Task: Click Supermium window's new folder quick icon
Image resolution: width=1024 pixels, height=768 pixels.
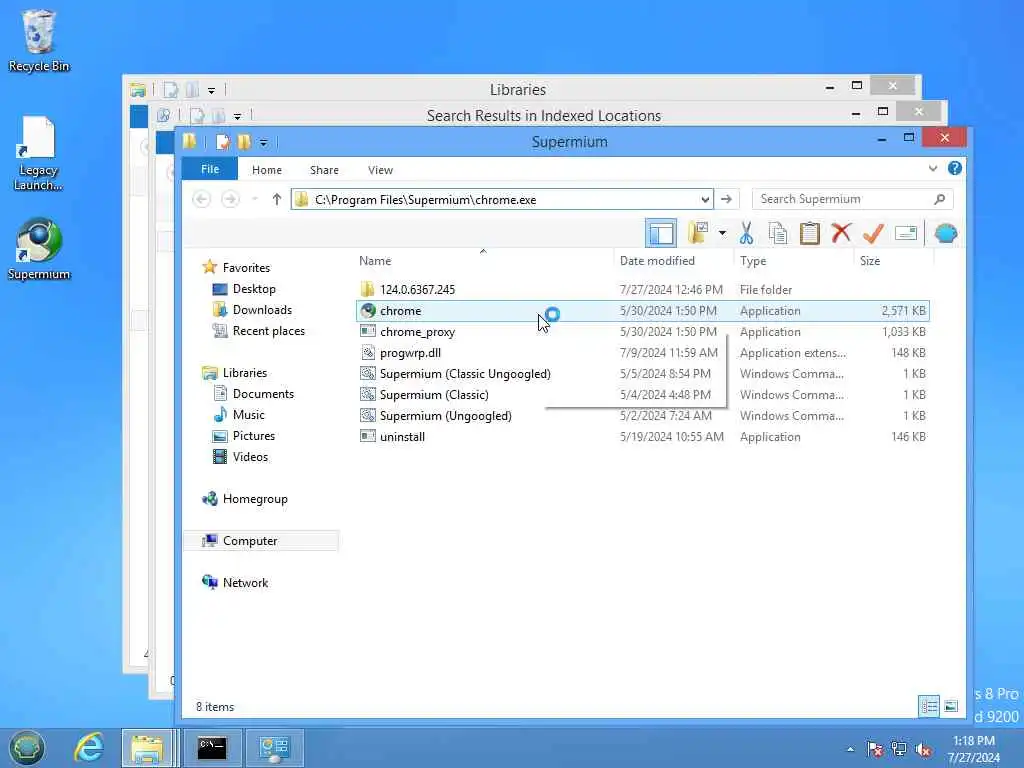Action: point(244,142)
